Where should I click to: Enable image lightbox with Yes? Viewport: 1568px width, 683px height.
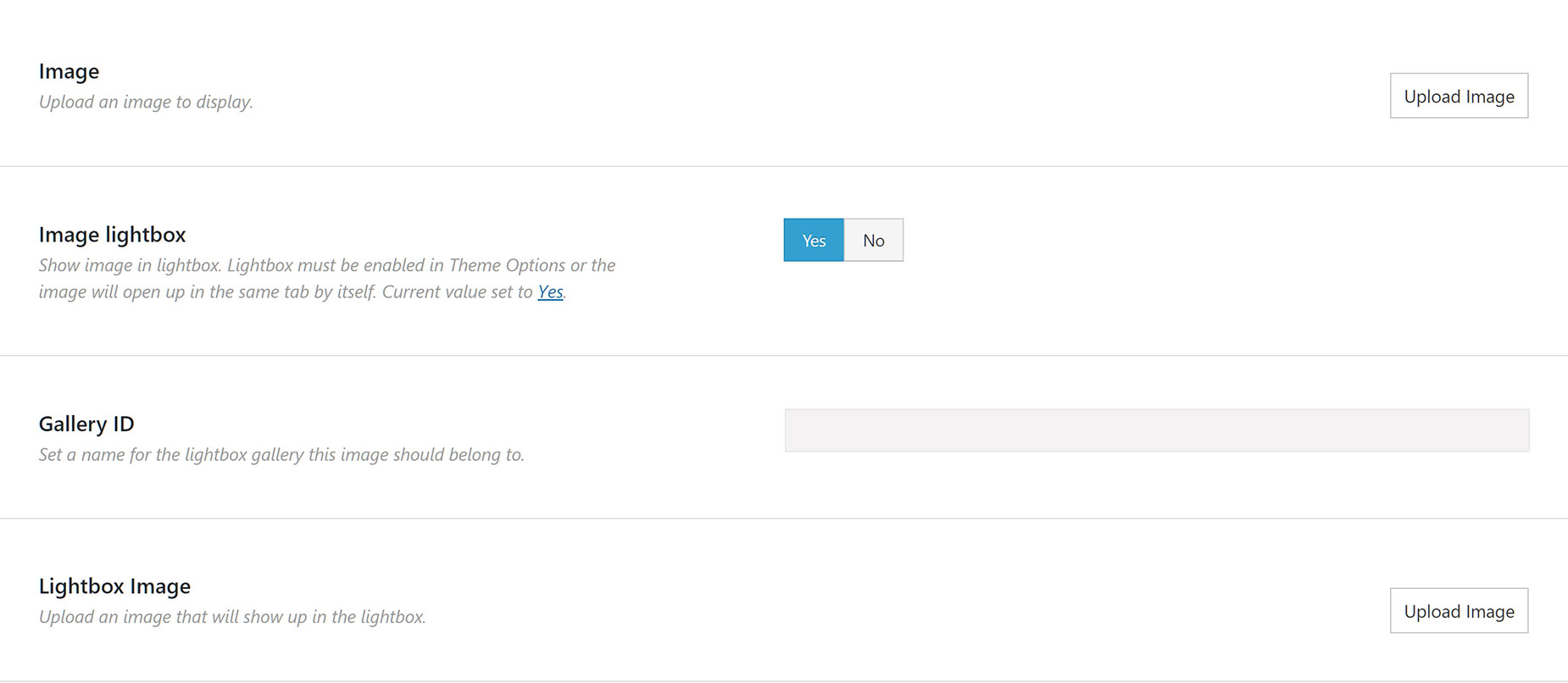tap(814, 240)
